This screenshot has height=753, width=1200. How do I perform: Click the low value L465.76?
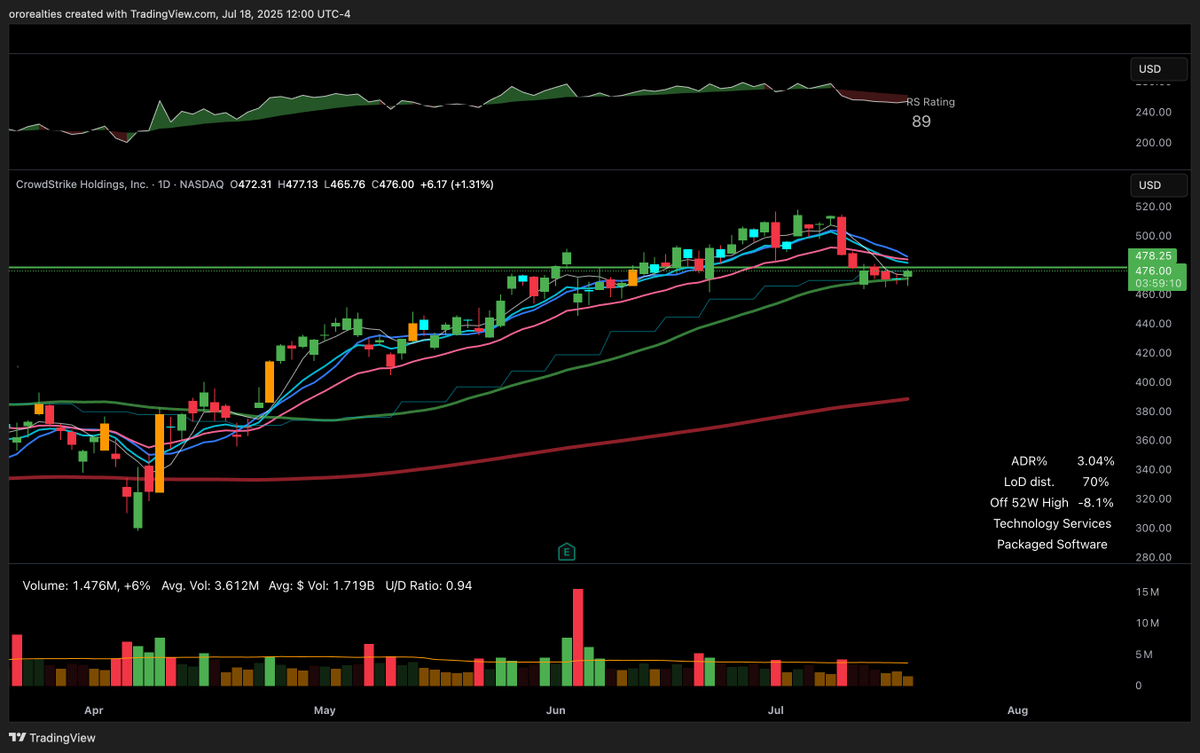(345, 184)
